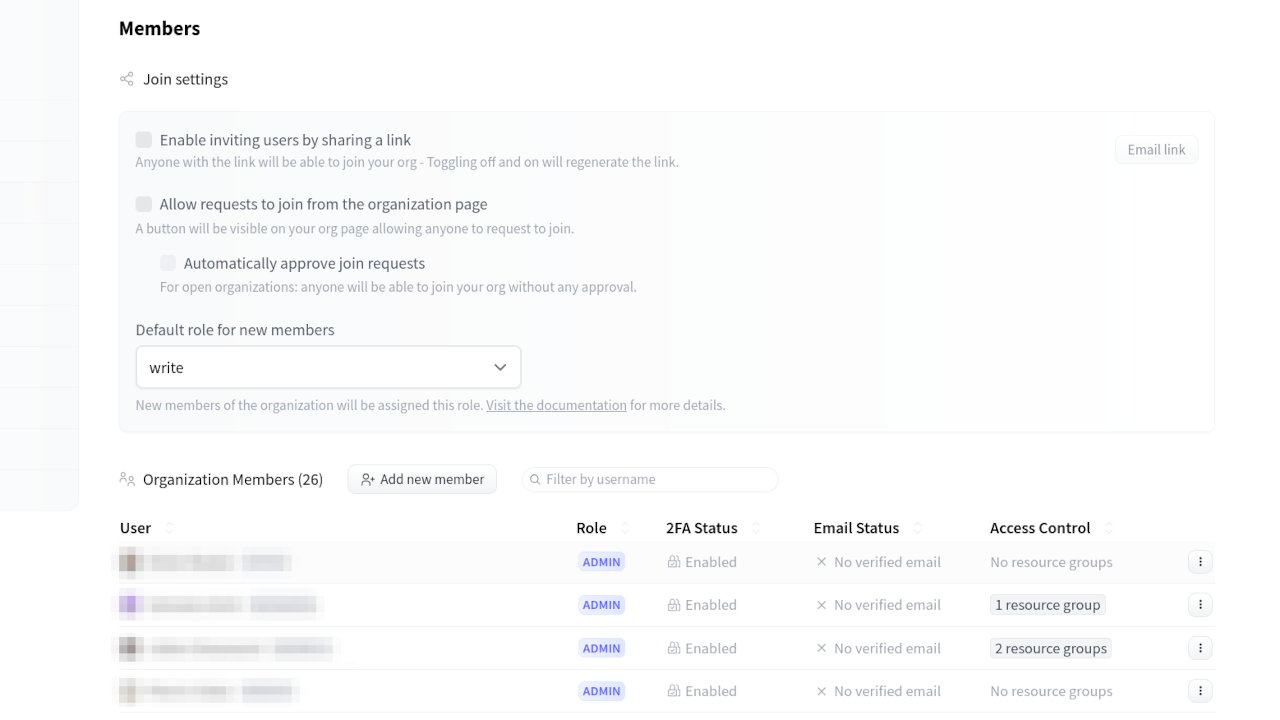
Task: Click the 2 resource groups badge
Action: click(x=1050, y=648)
